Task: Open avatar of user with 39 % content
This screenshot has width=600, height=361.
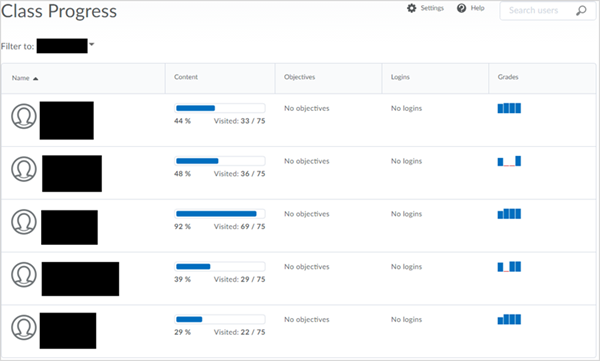Action: coord(24,274)
